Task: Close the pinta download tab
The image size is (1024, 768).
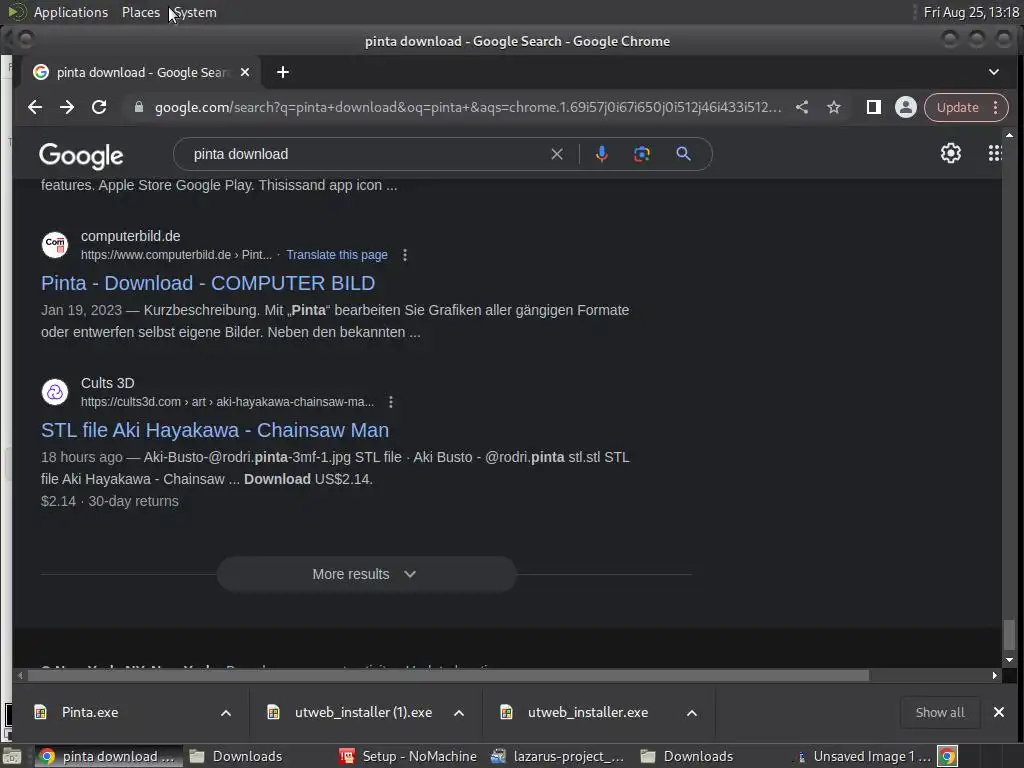Action: pyautogui.click(x=245, y=72)
